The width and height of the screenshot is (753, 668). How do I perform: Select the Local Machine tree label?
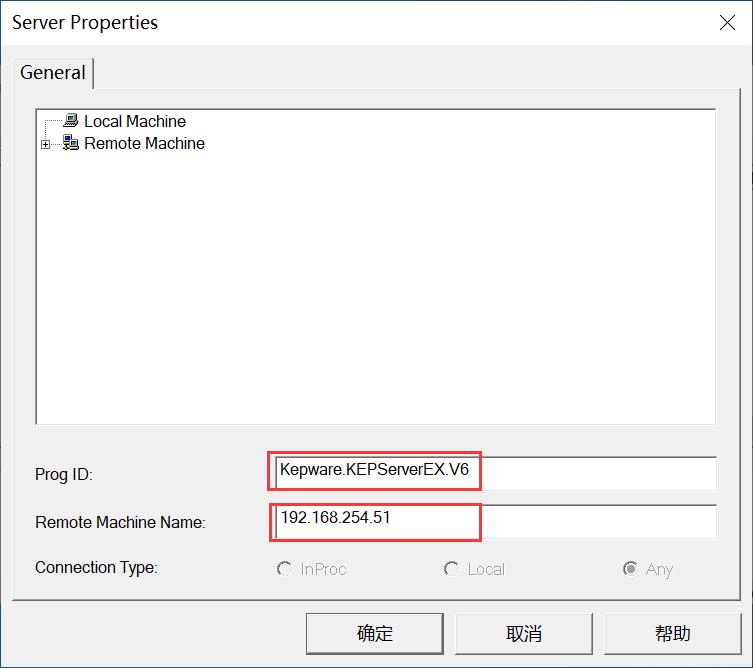click(135, 121)
